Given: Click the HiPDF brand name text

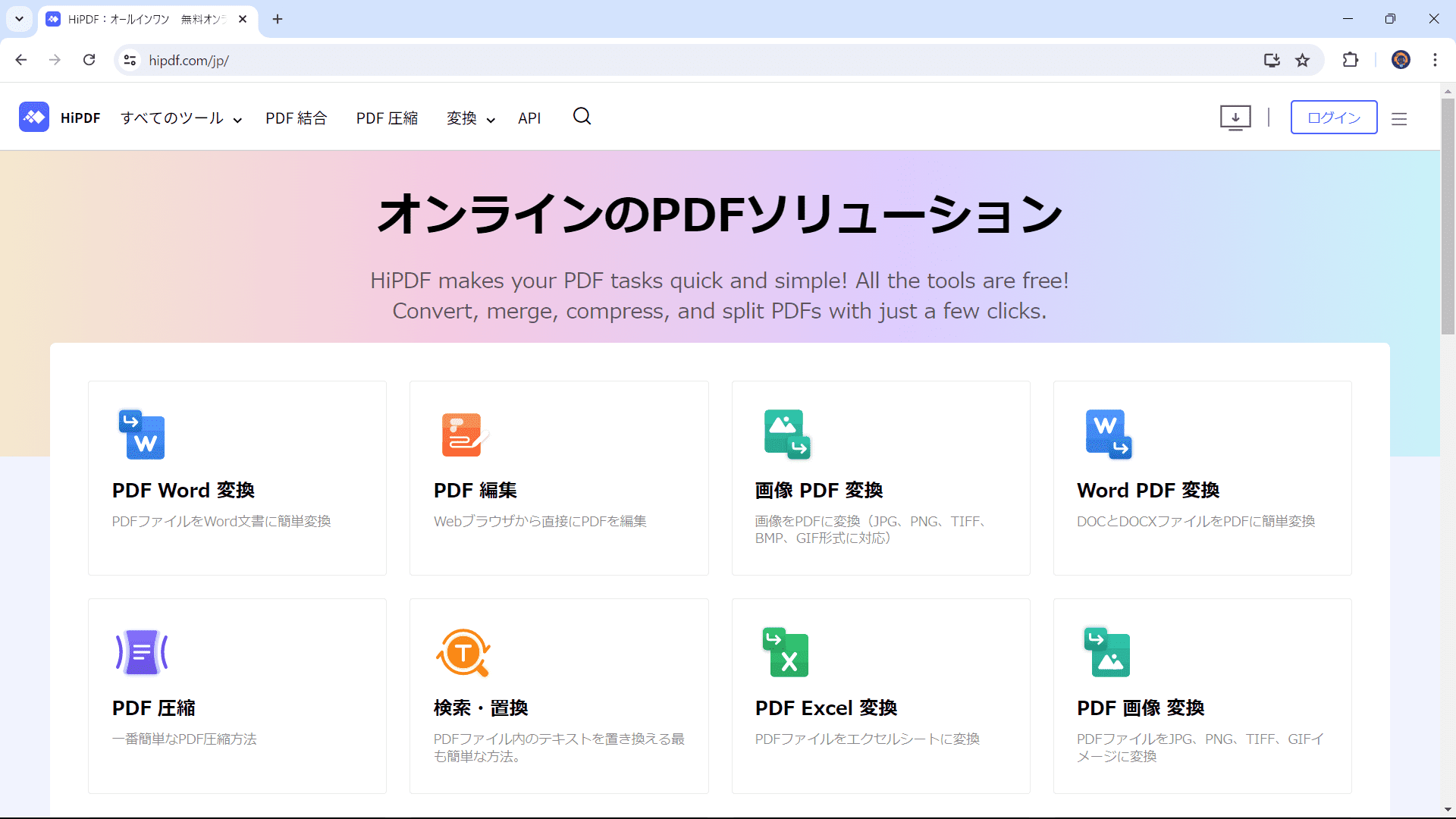Looking at the screenshot, I should coord(80,118).
